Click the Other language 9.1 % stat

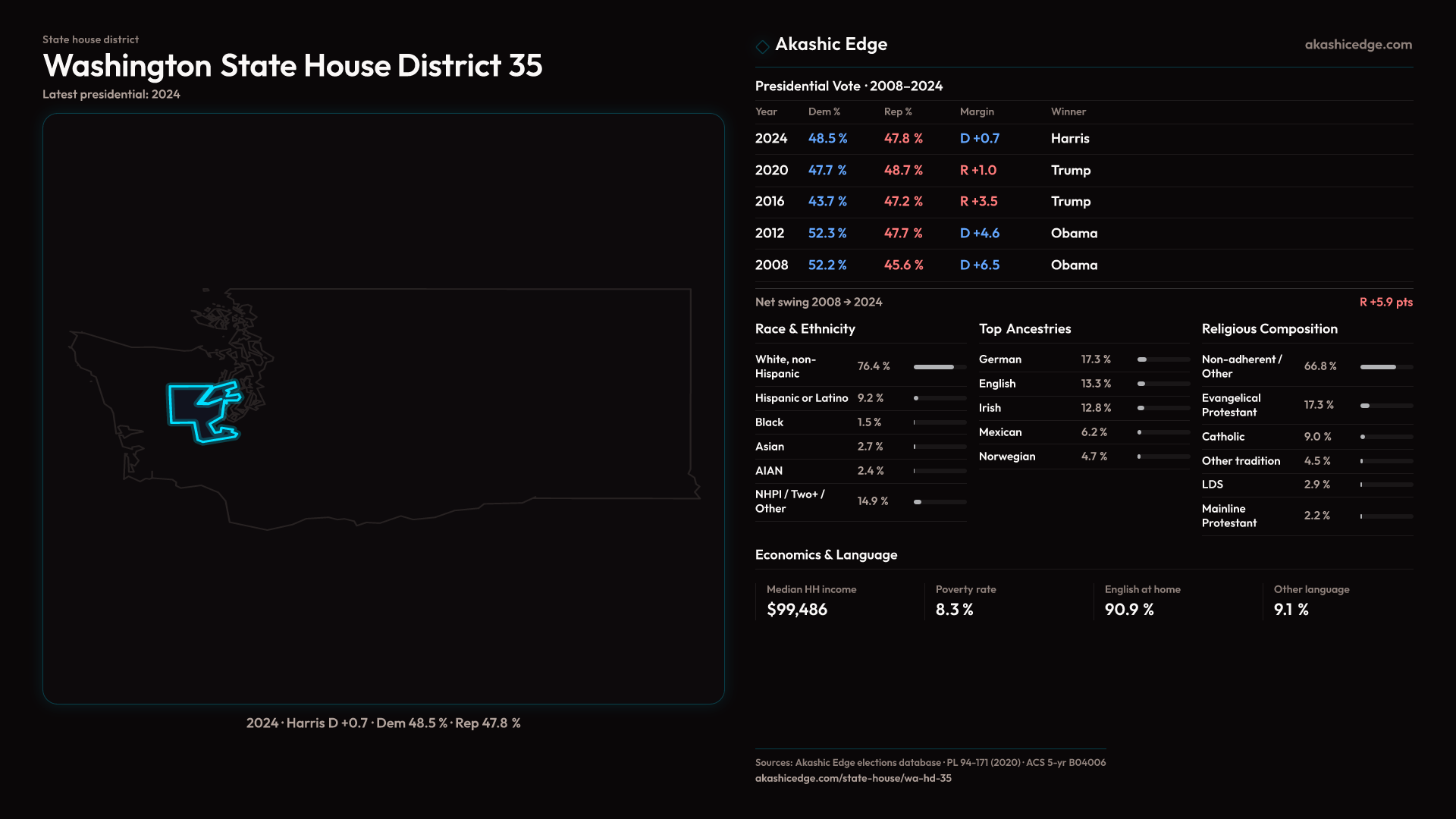[1291, 610]
